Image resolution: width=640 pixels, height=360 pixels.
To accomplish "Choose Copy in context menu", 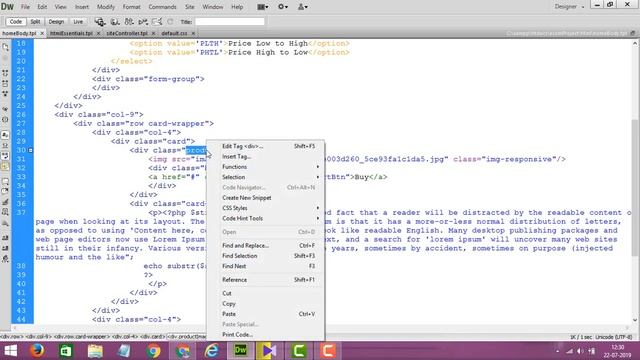I will pyautogui.click(x=269, y=304).
